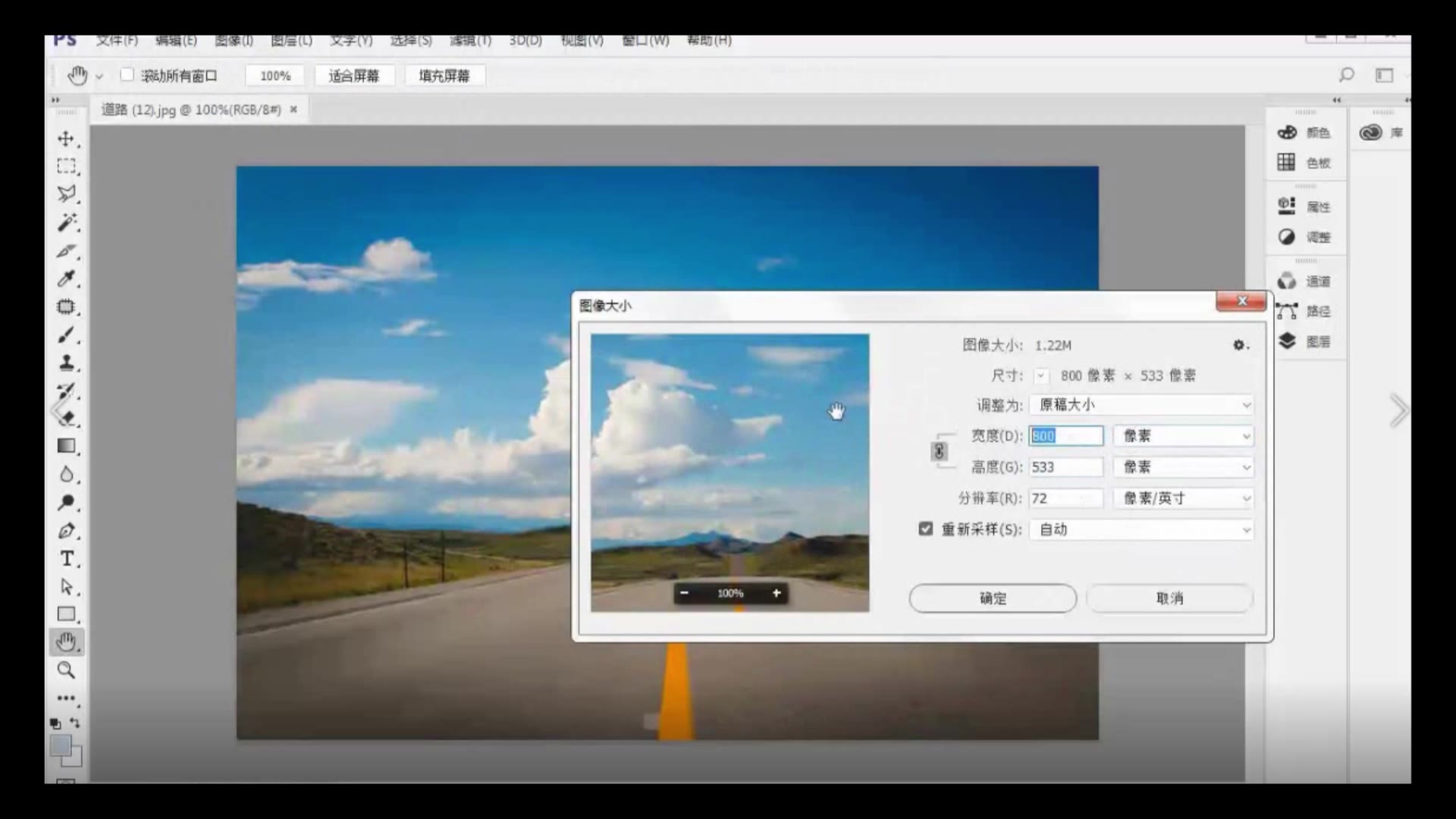Select the Magic Wand tool

point(67,222)
